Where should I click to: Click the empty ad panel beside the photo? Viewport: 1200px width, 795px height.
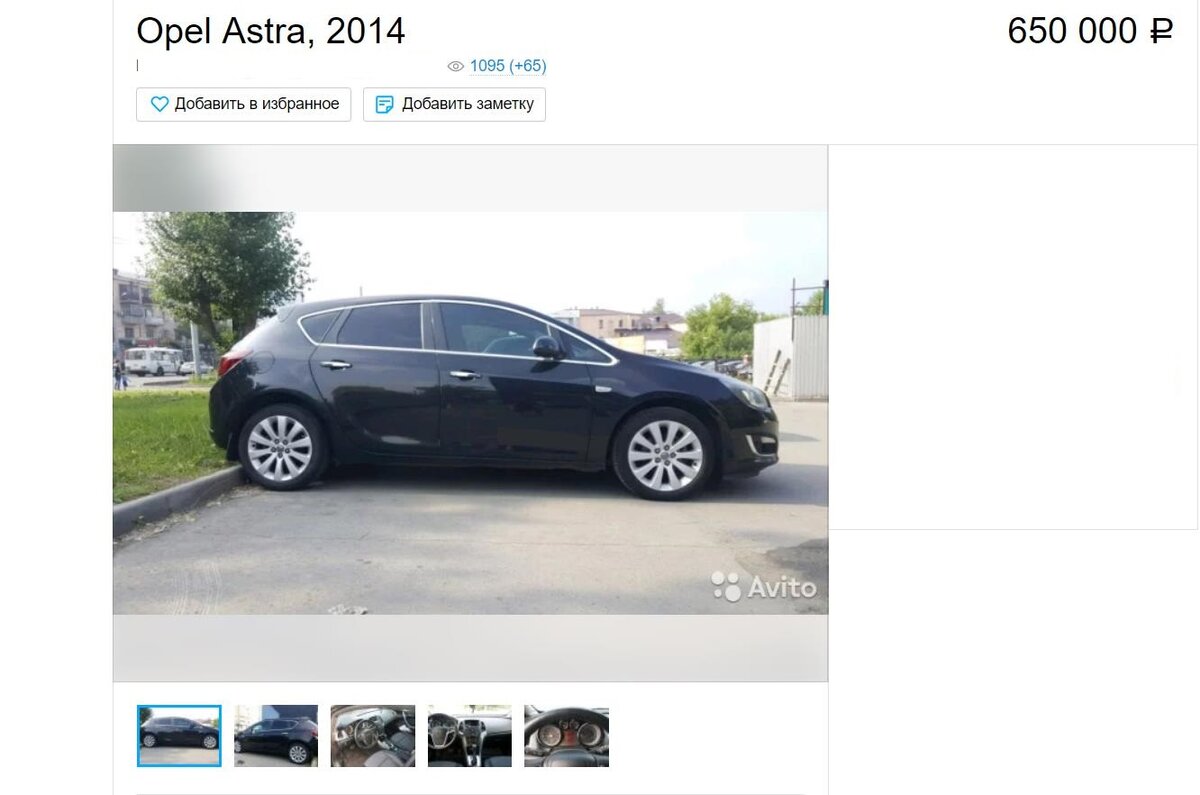[x=1013, y=337]
